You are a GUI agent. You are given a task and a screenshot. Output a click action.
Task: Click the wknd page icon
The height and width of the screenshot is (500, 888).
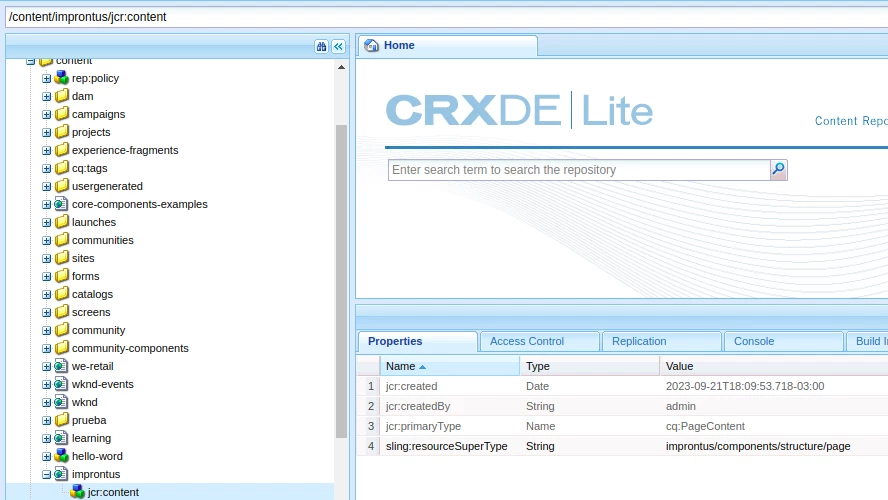pos(61,402)
